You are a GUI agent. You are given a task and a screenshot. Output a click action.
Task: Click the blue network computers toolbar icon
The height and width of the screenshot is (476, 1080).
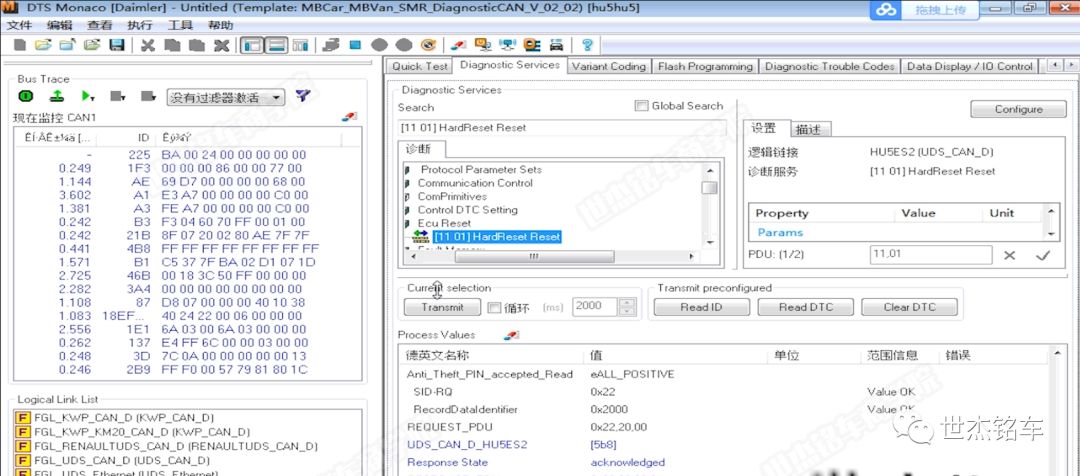[508, 45]
